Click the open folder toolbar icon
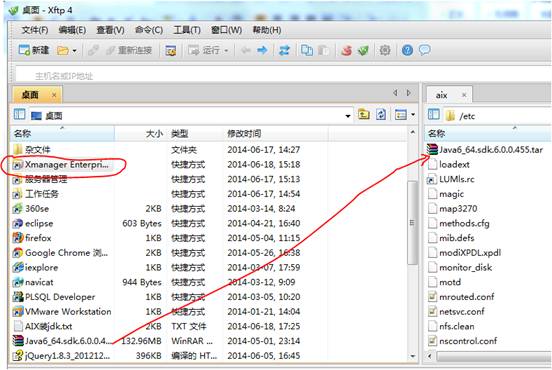This screenshot has width=552, height=370. [x=63, y=51]
